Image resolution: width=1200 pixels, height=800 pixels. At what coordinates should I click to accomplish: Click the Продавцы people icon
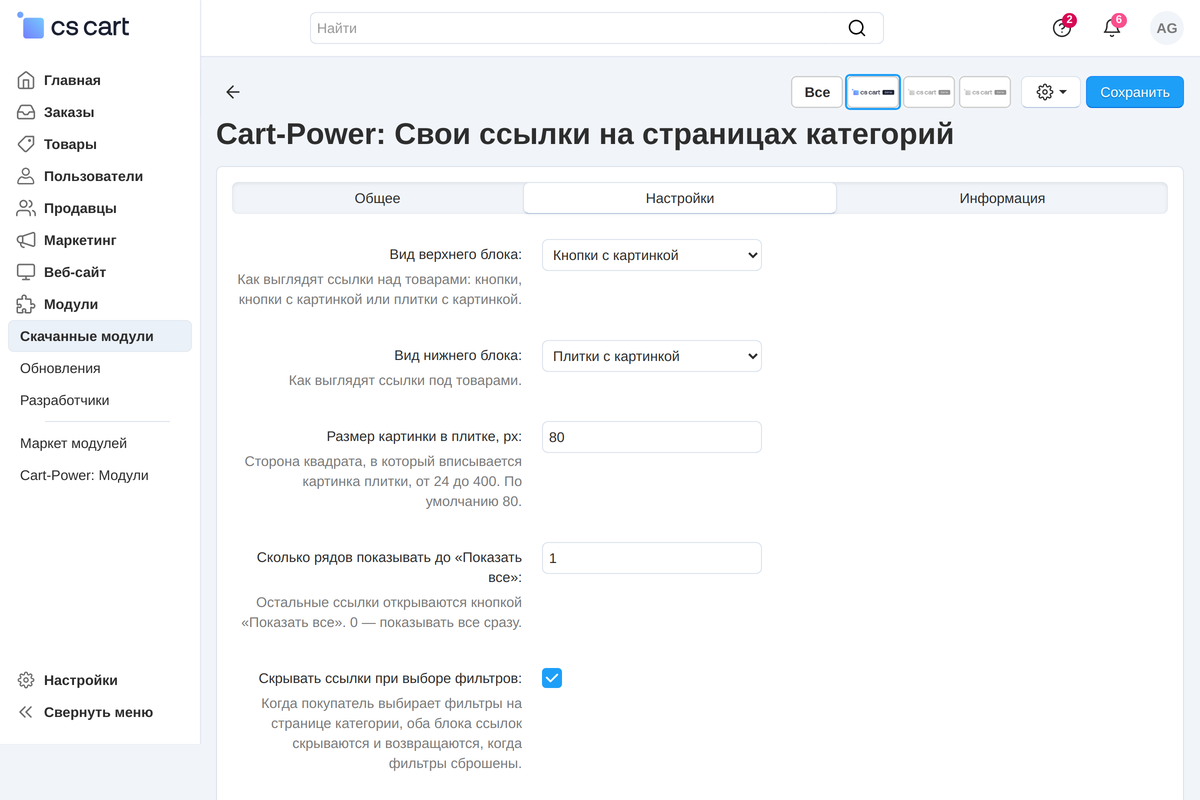pos(26,208)
